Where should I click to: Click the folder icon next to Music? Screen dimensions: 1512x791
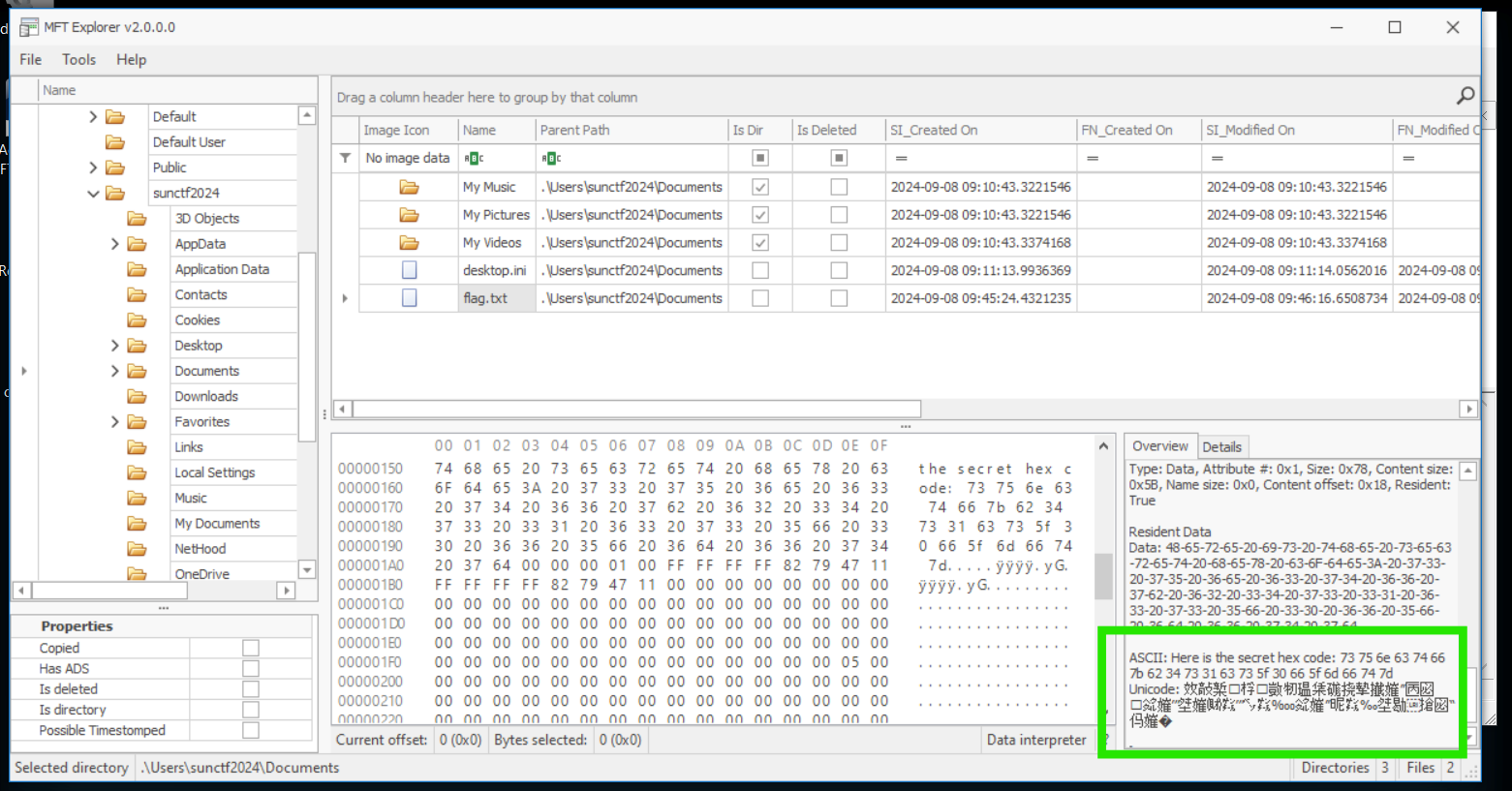pyautogui.click(x=138, y=498)
